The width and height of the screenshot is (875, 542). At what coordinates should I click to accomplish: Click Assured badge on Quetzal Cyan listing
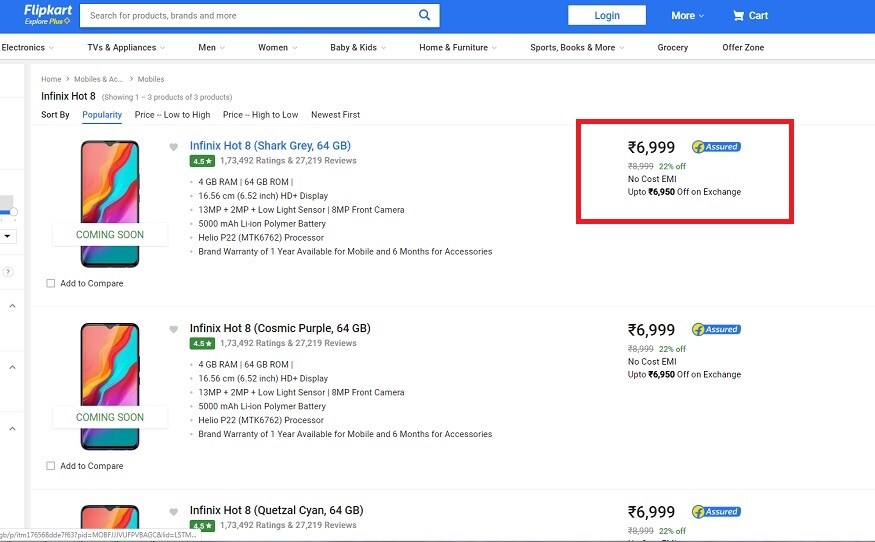(x=717, y=511)
